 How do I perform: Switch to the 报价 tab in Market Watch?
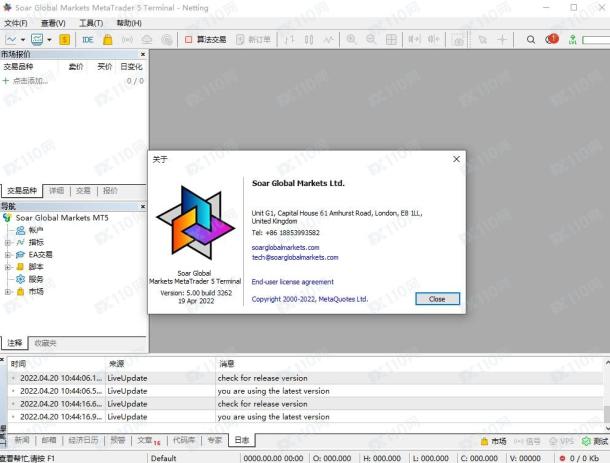[x=110, y=191]
